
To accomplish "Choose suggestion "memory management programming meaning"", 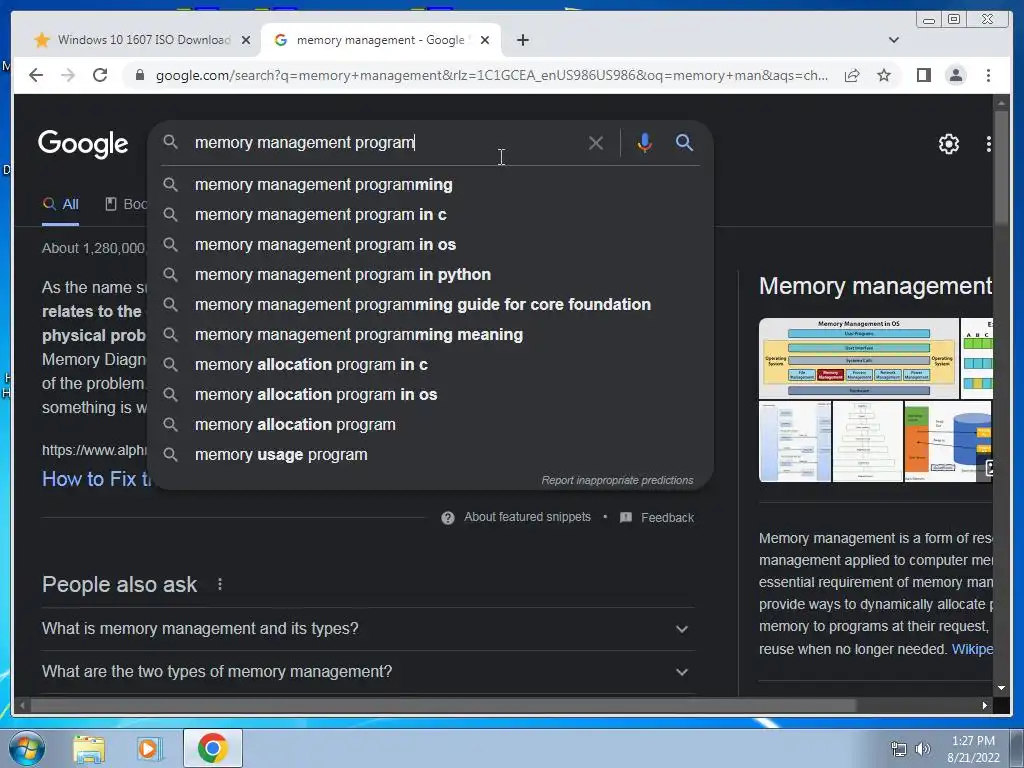I will 430,335.
